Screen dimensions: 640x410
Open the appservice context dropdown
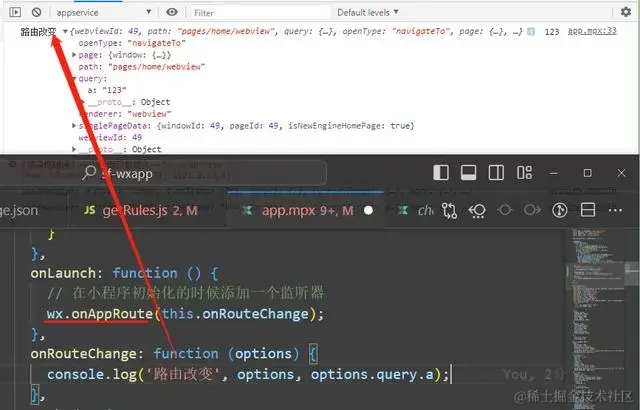pos(104,12)
